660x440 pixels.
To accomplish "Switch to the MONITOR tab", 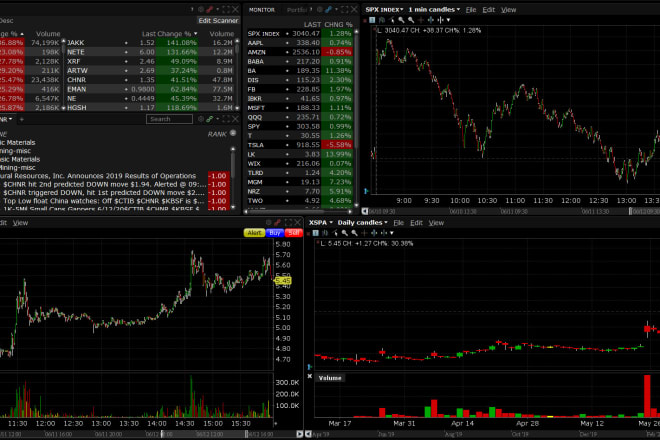I will (262, 9).
